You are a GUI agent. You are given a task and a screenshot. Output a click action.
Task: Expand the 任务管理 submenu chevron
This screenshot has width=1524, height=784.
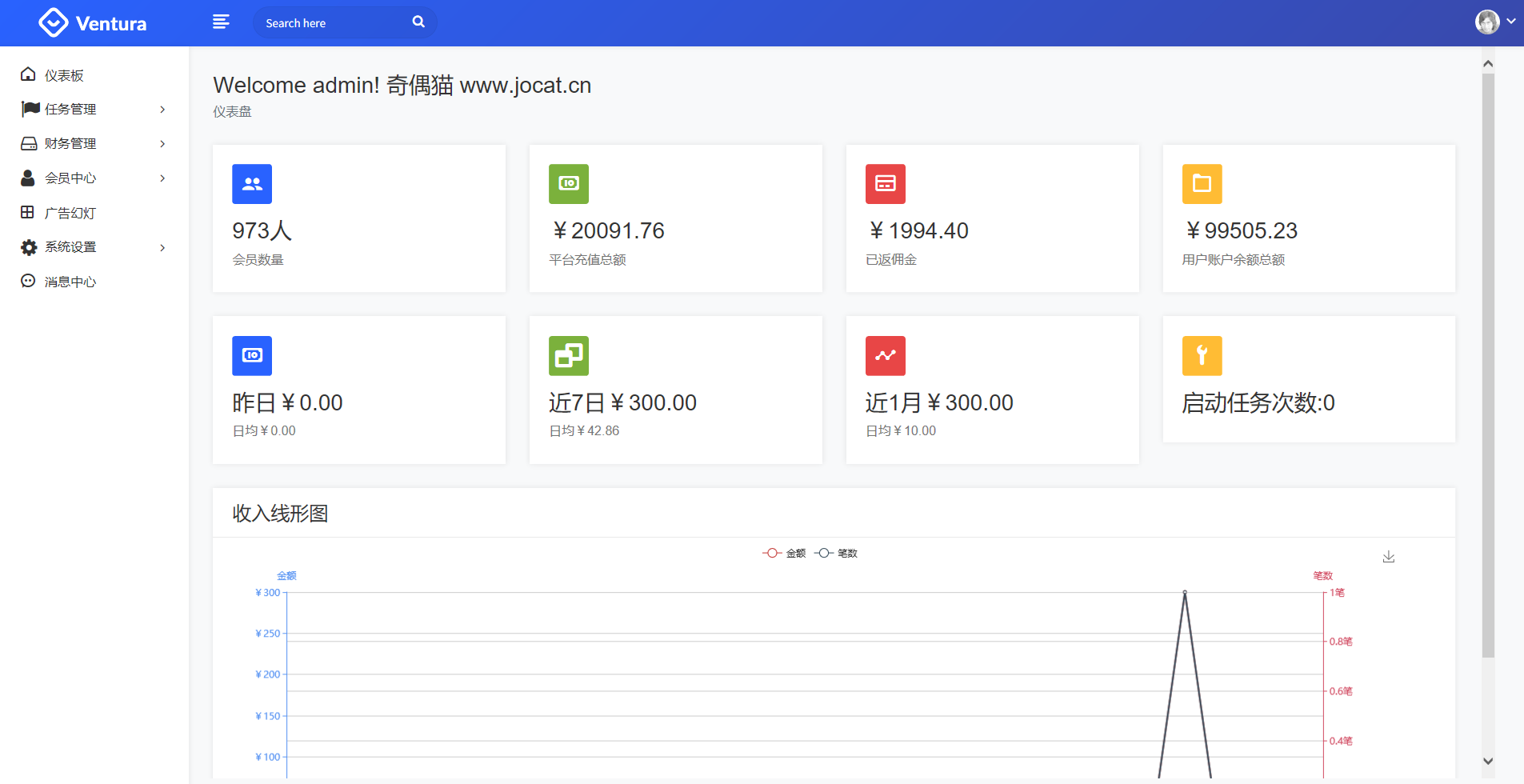point(162,110)
